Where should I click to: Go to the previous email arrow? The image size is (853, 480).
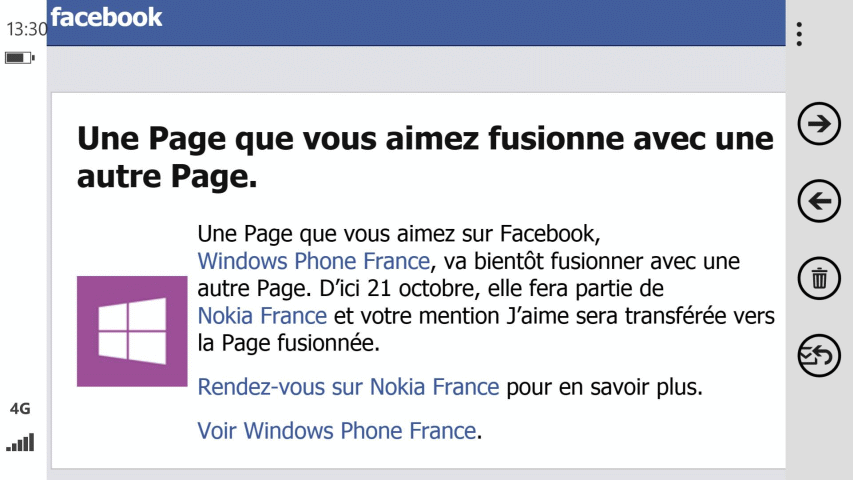click(819, 201)
